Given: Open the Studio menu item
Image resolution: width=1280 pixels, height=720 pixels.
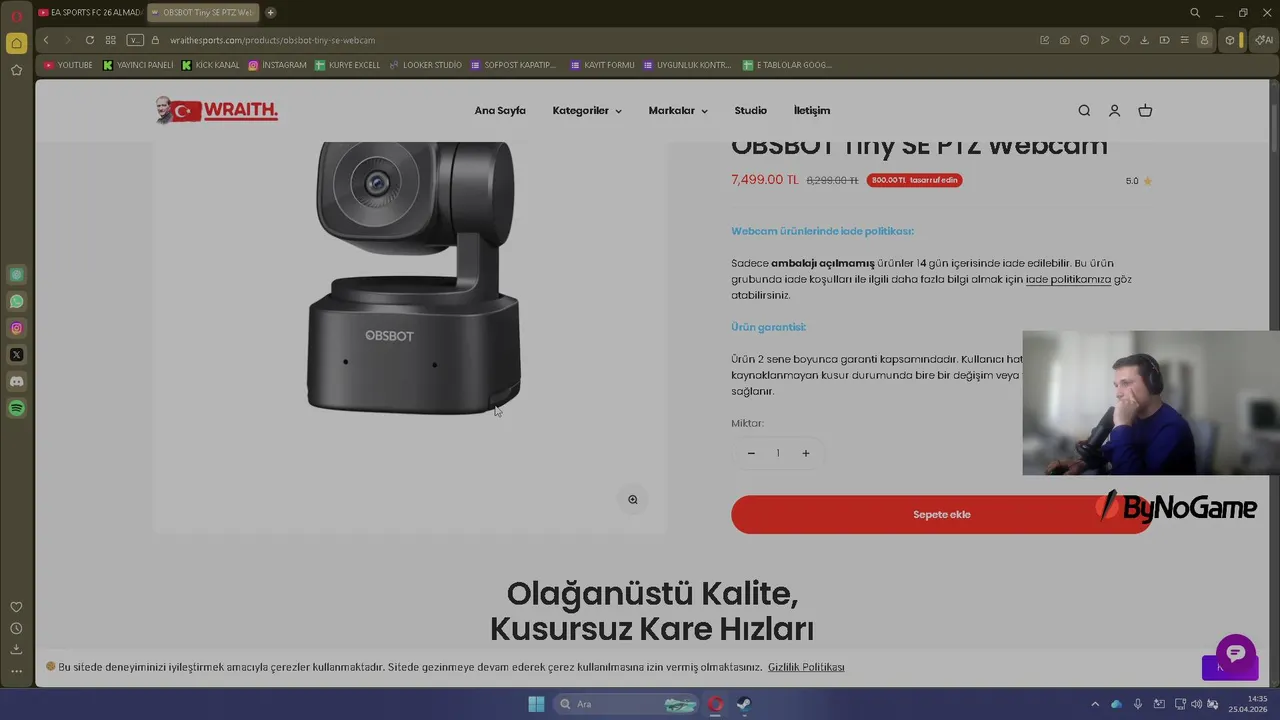Looking at the screenshot, I should pos(751,111).
